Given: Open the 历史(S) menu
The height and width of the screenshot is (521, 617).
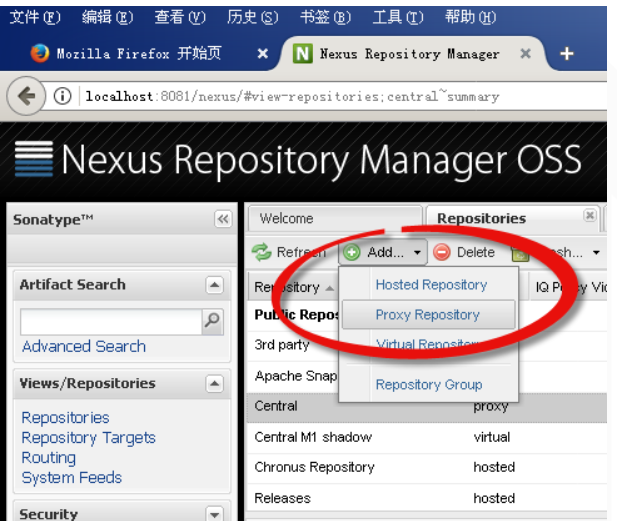Looking at the screenshot, I should click(x=252, y=17).
